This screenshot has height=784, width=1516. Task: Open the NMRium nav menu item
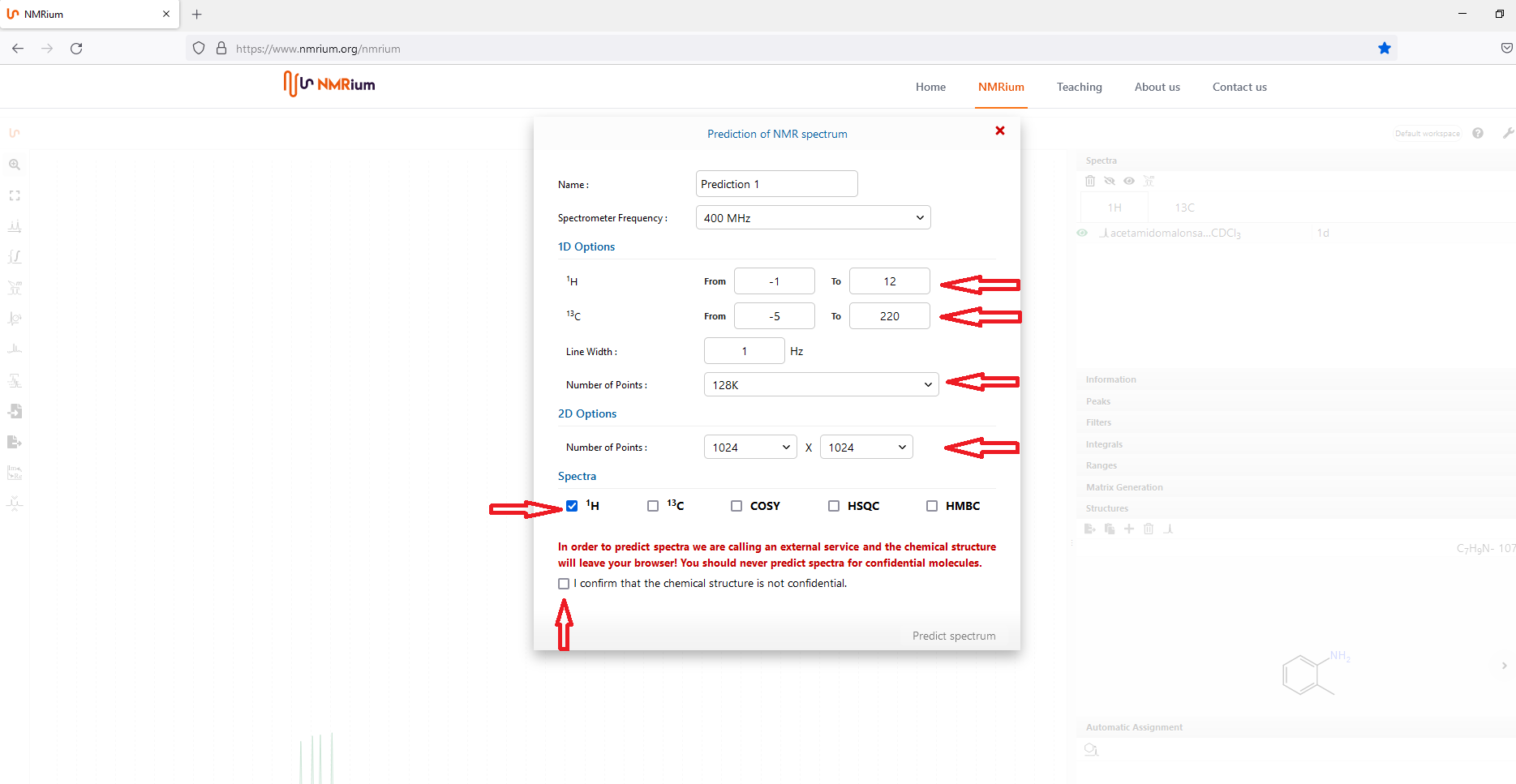tap(1001, 87)
